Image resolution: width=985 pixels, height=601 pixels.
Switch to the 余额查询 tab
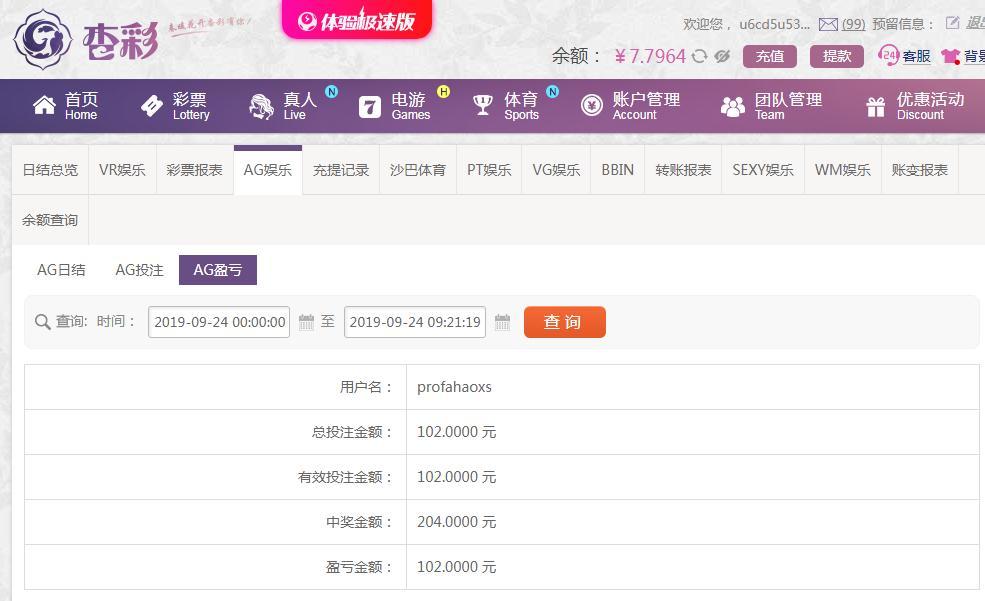pos(50,220)
